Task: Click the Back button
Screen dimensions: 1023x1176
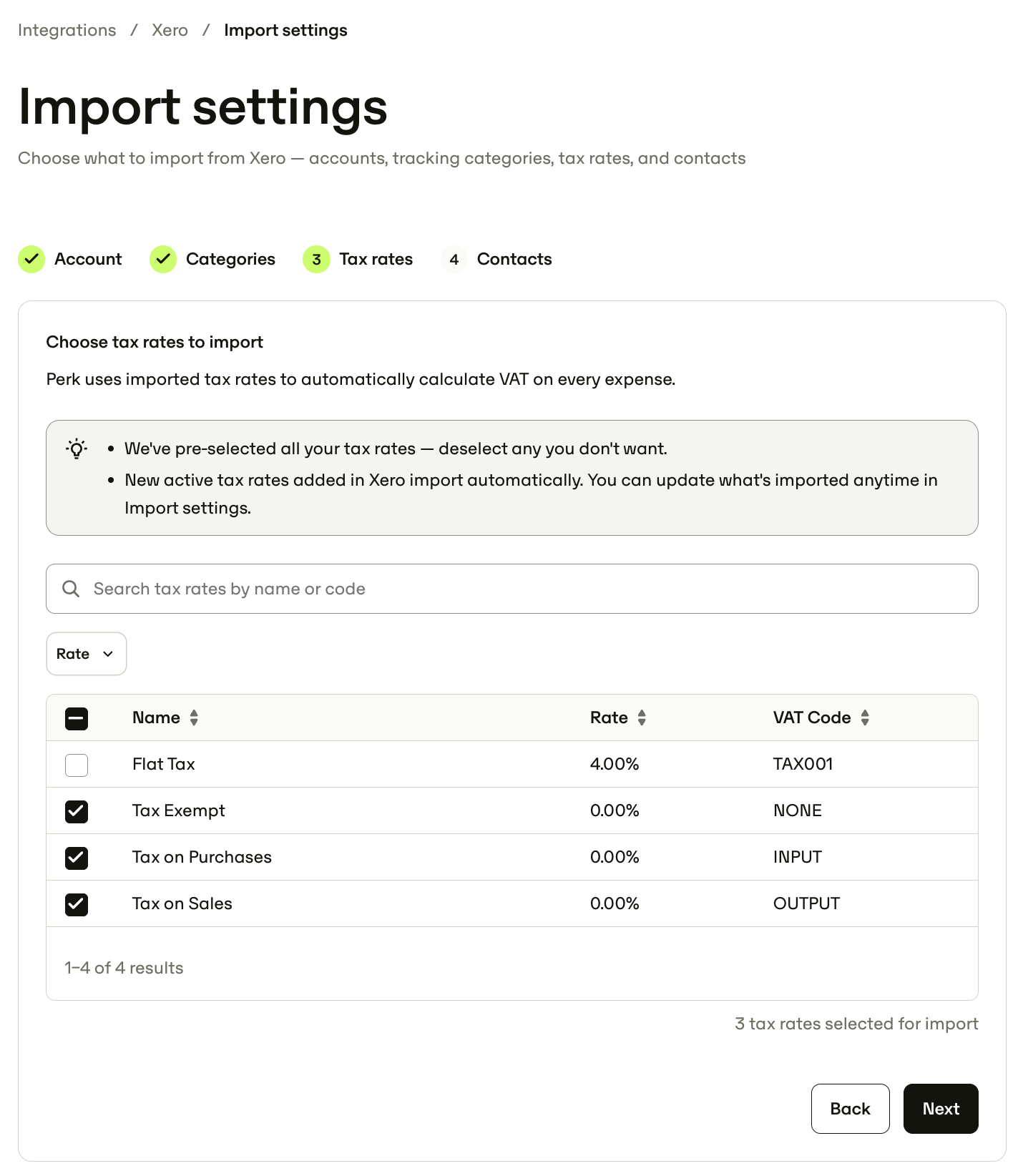Action: tap(851, 1109)
